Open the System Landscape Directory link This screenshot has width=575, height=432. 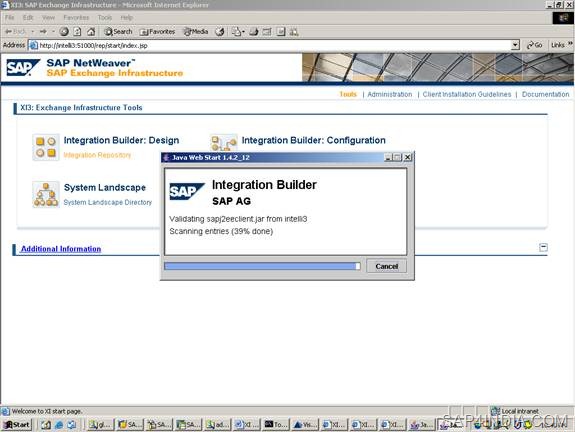click(107, 202)
